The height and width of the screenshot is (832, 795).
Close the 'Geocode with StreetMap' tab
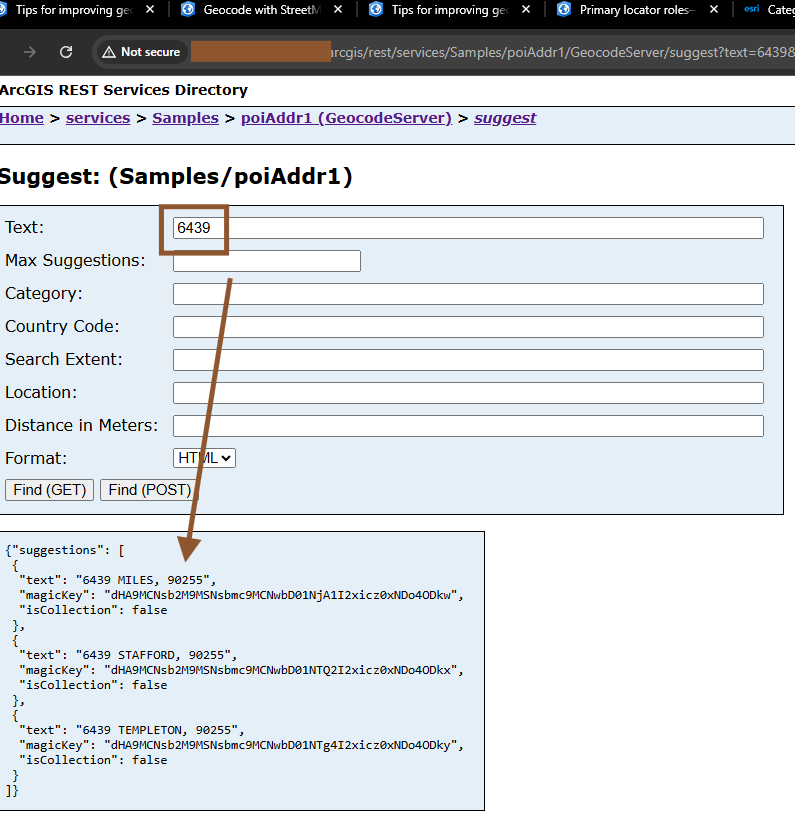[338, 10]
